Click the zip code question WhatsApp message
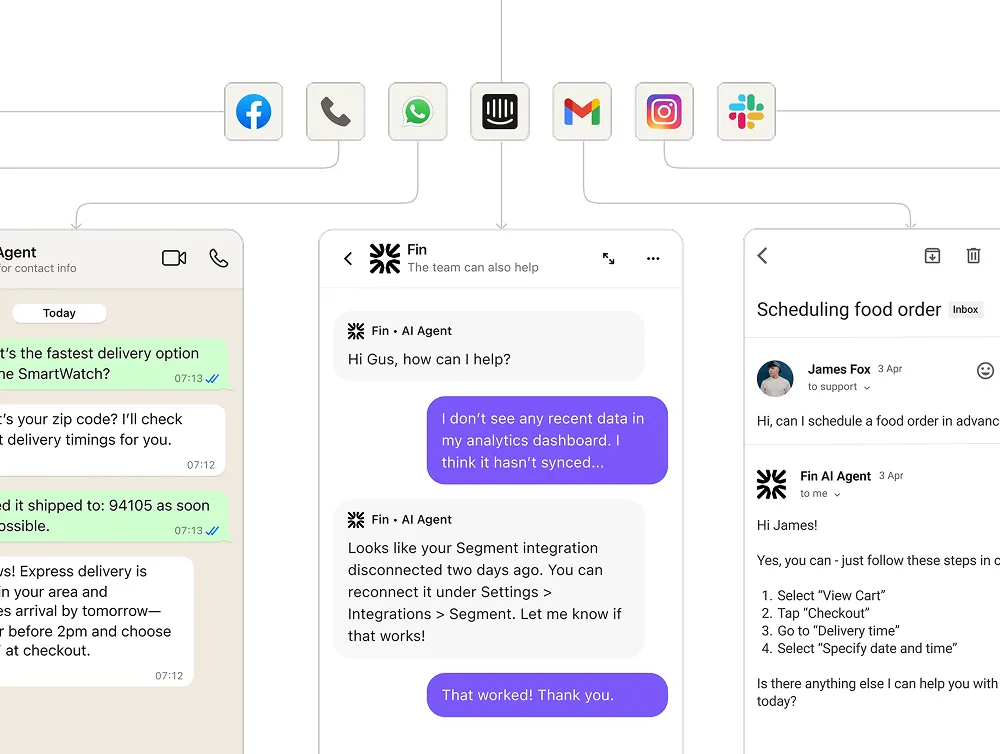 pyautogui.click(x=112, y=440)
